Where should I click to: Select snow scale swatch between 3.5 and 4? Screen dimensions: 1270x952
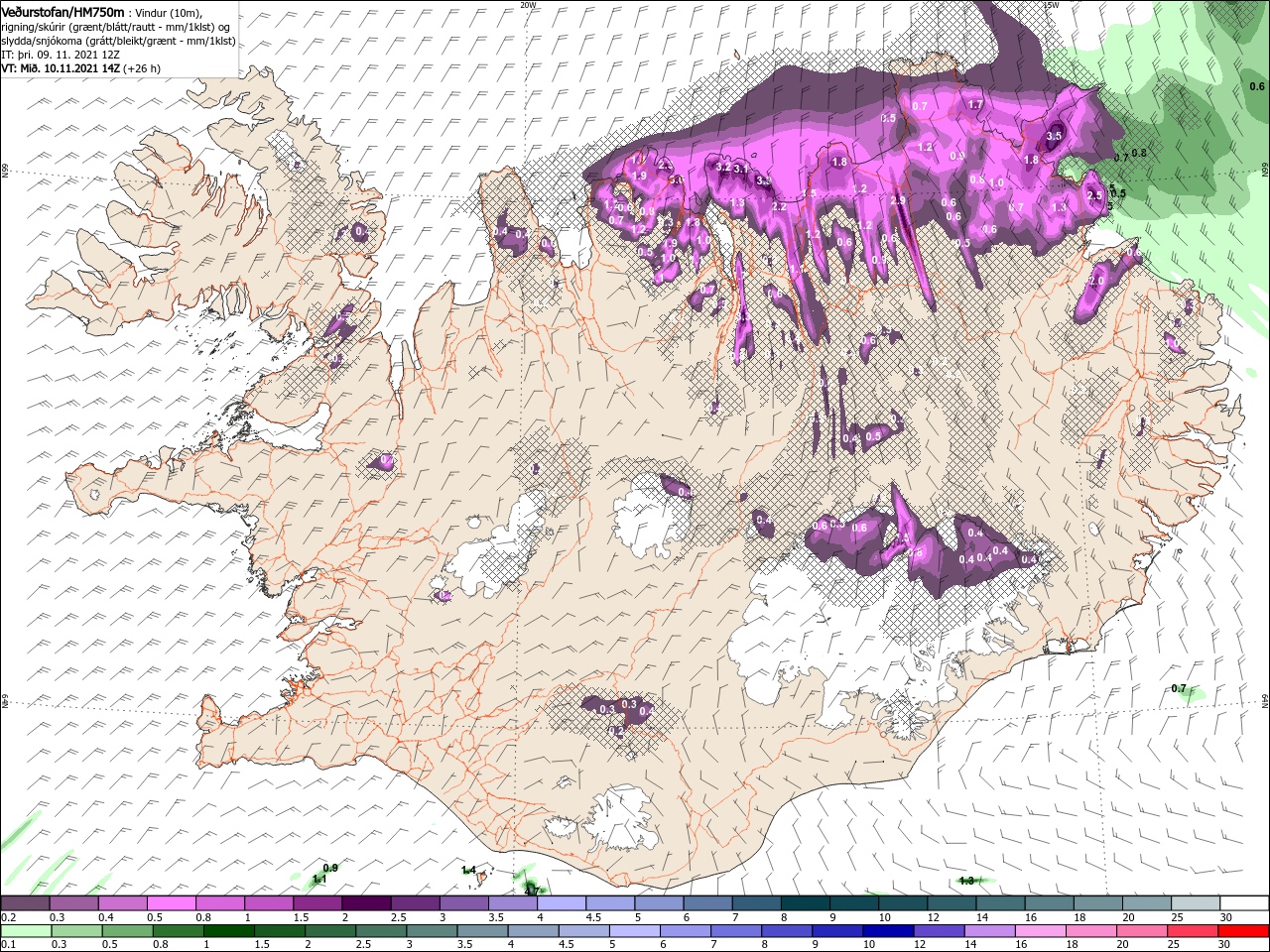tap(512, 903)
